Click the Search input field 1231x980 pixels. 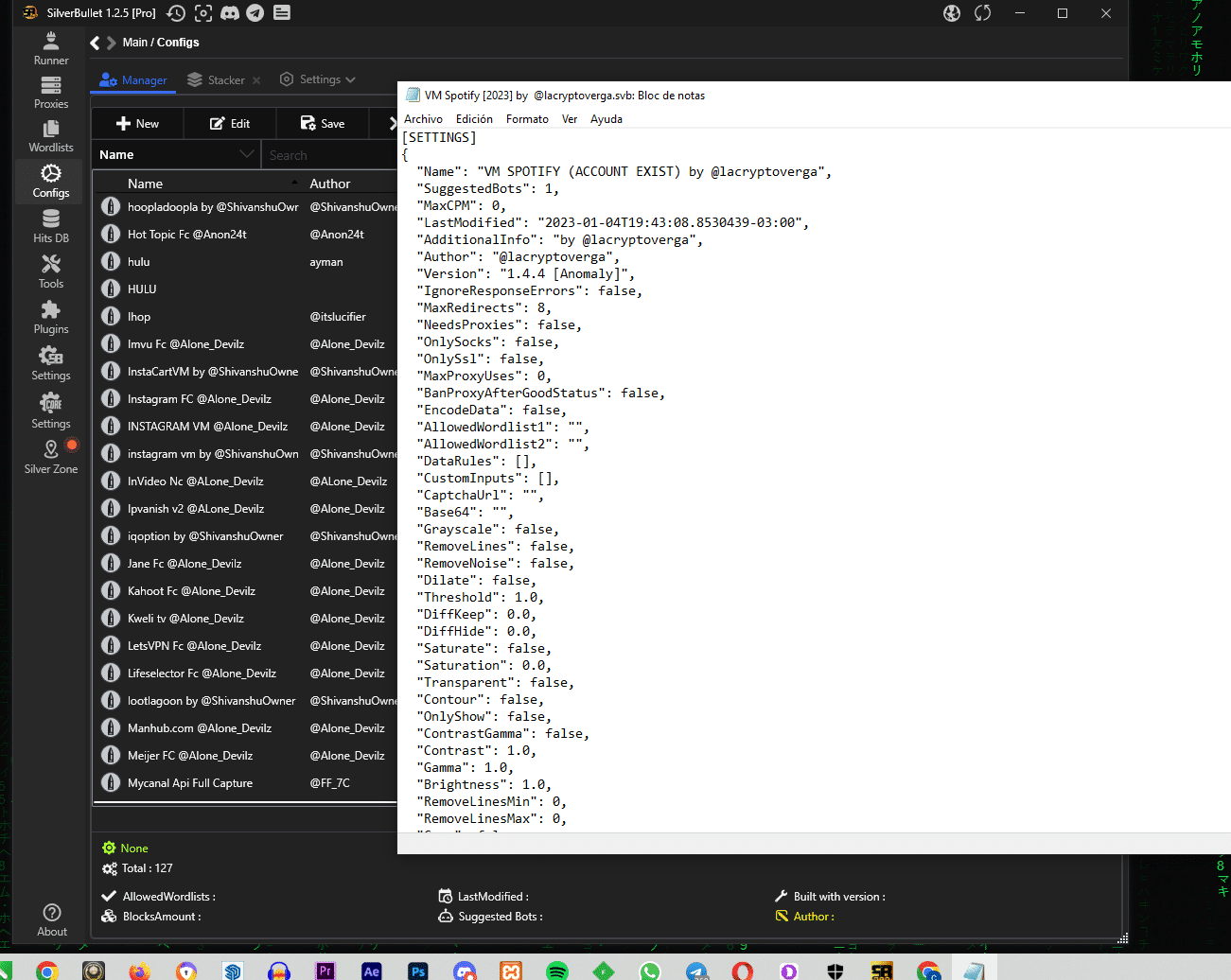[x=326, y=155]
